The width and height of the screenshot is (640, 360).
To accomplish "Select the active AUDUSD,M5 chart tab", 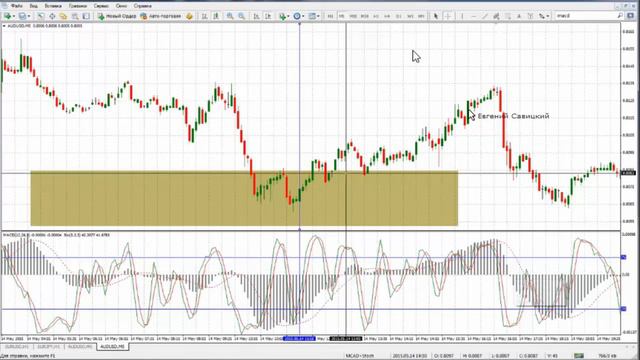I will click(x=113, y=347).
